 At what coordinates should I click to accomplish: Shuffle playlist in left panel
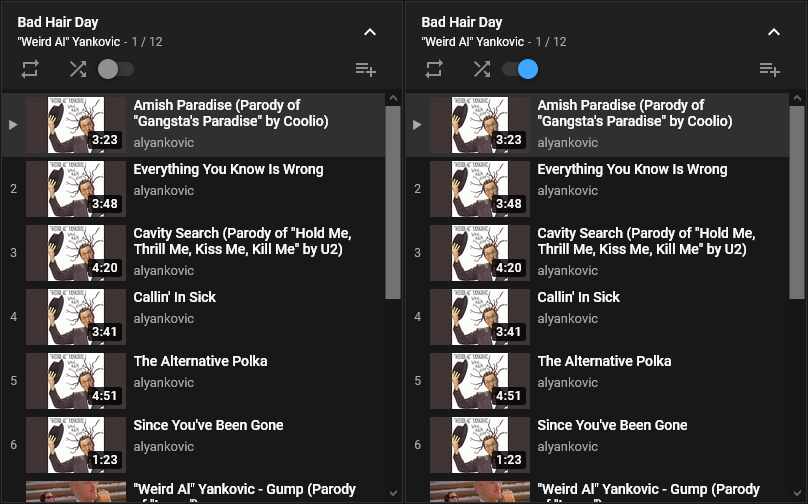point(78,69)
